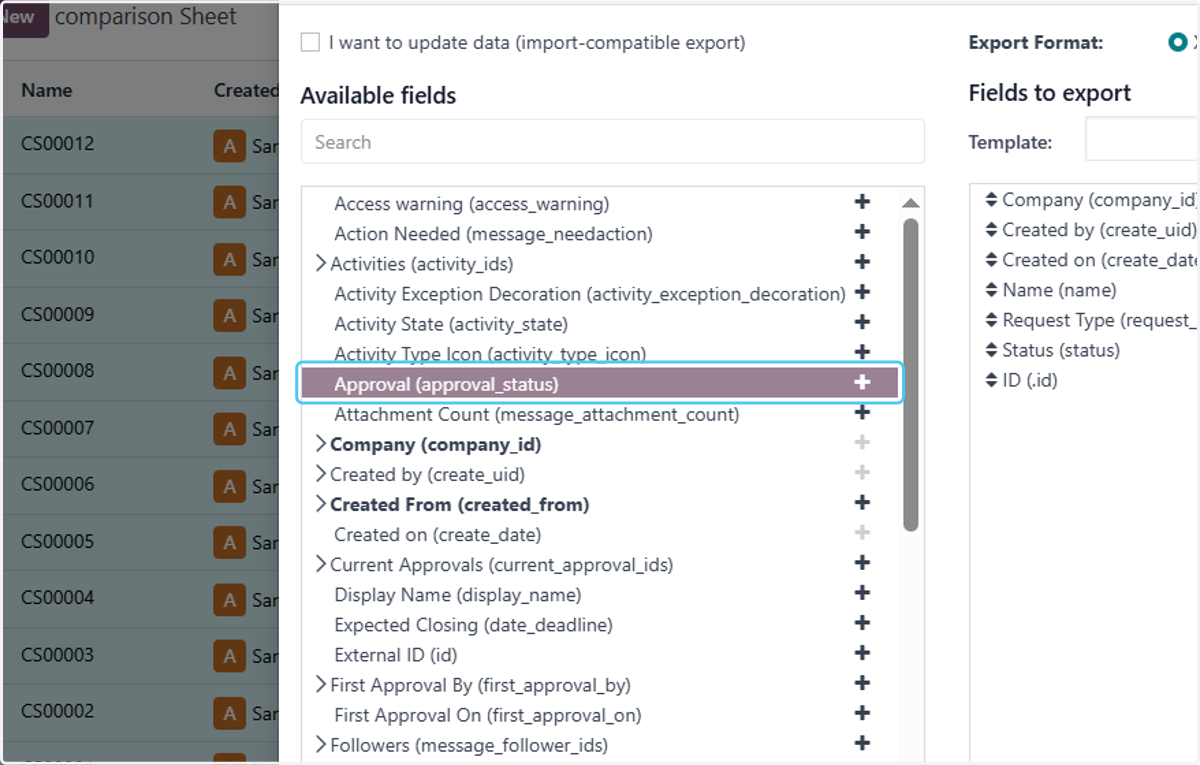Add Followers field with plus icon
Screen dimensions: 1200x765
pos(862,743)
